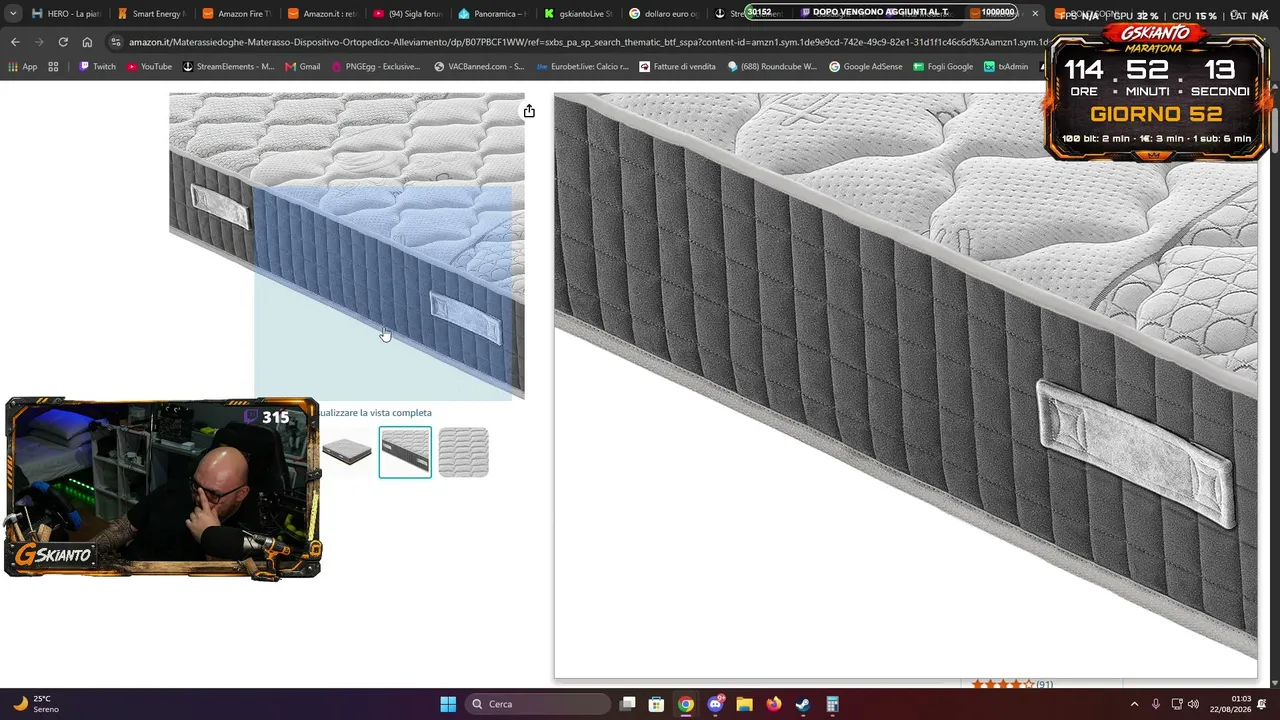
Task: Switch to the Amazon Fire TV tab
Action: coord(237,14)
